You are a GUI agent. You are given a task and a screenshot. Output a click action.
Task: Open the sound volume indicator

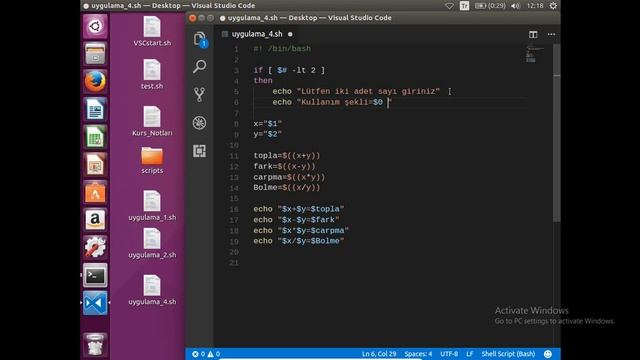(516, 6)
